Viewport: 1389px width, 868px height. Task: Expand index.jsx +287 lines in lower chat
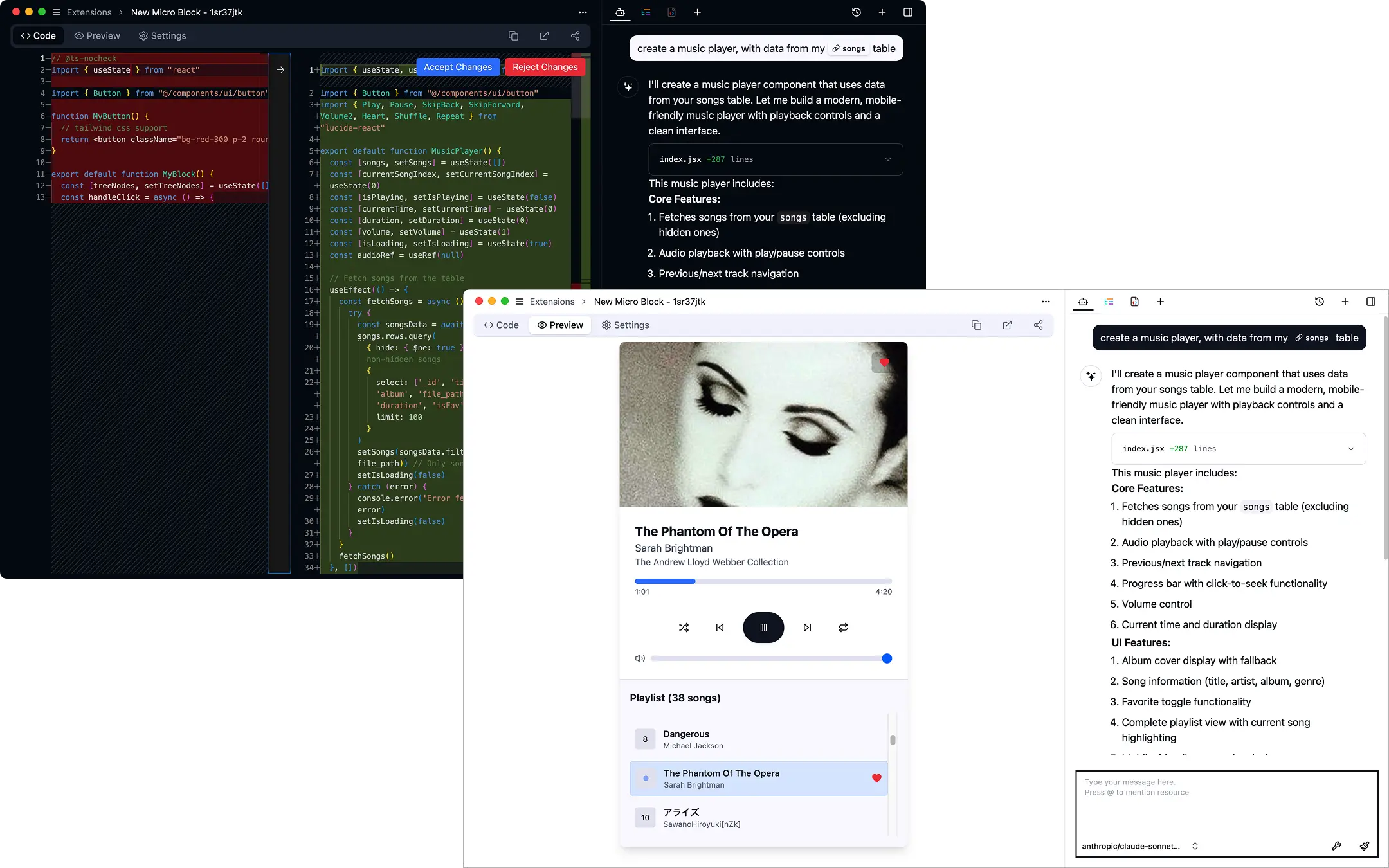click(x=1350, y=449)
